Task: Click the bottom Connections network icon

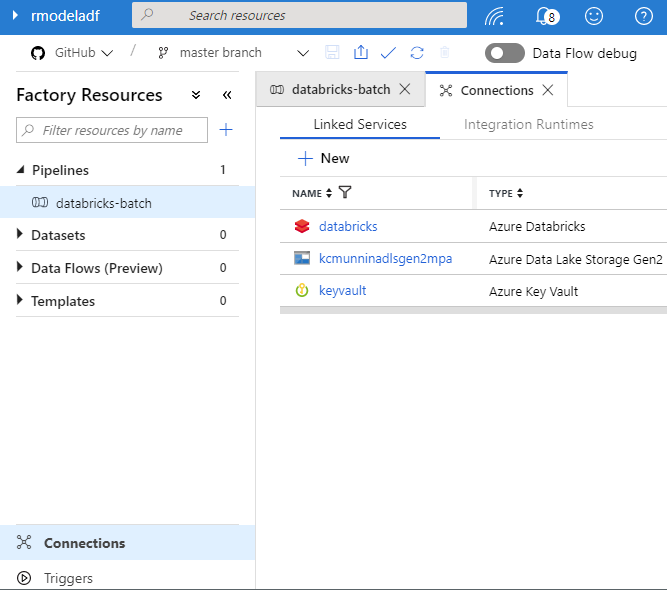Action: tap(24, 542)
